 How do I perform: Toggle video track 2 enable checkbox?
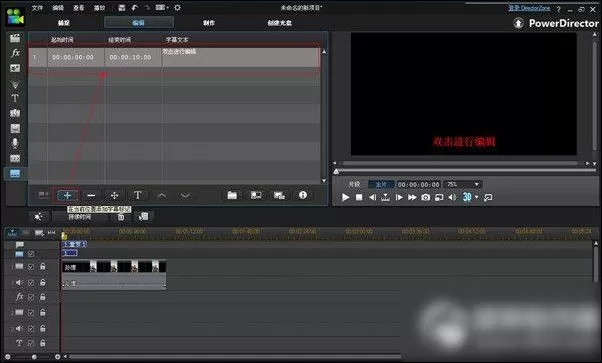31,313
